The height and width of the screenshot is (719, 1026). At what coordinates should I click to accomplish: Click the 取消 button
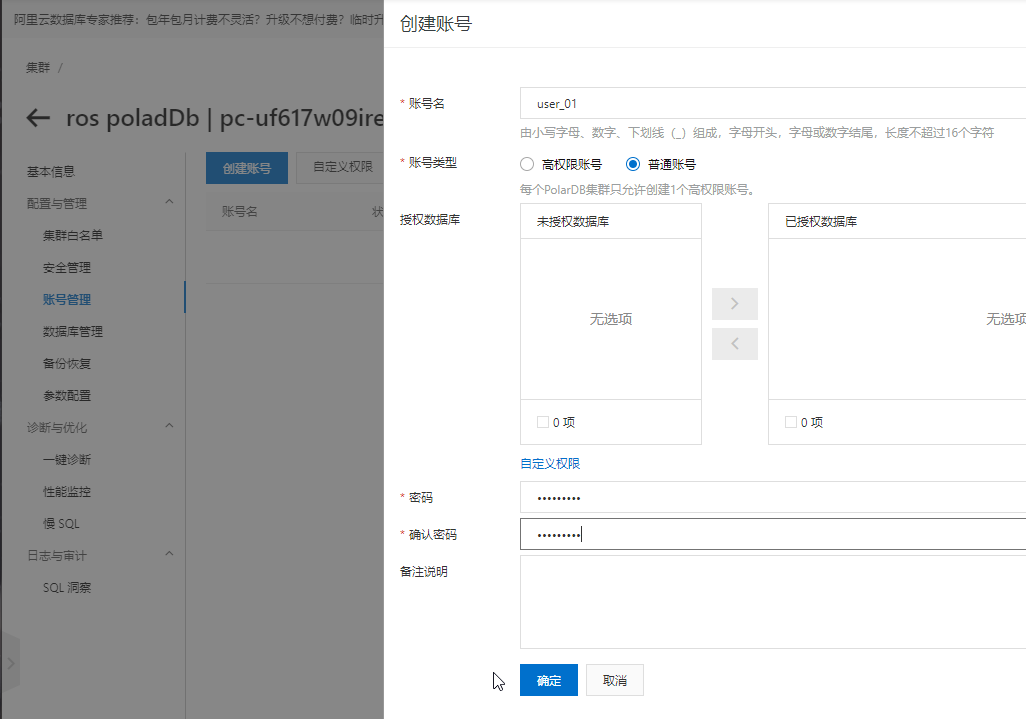click(614, 680)
